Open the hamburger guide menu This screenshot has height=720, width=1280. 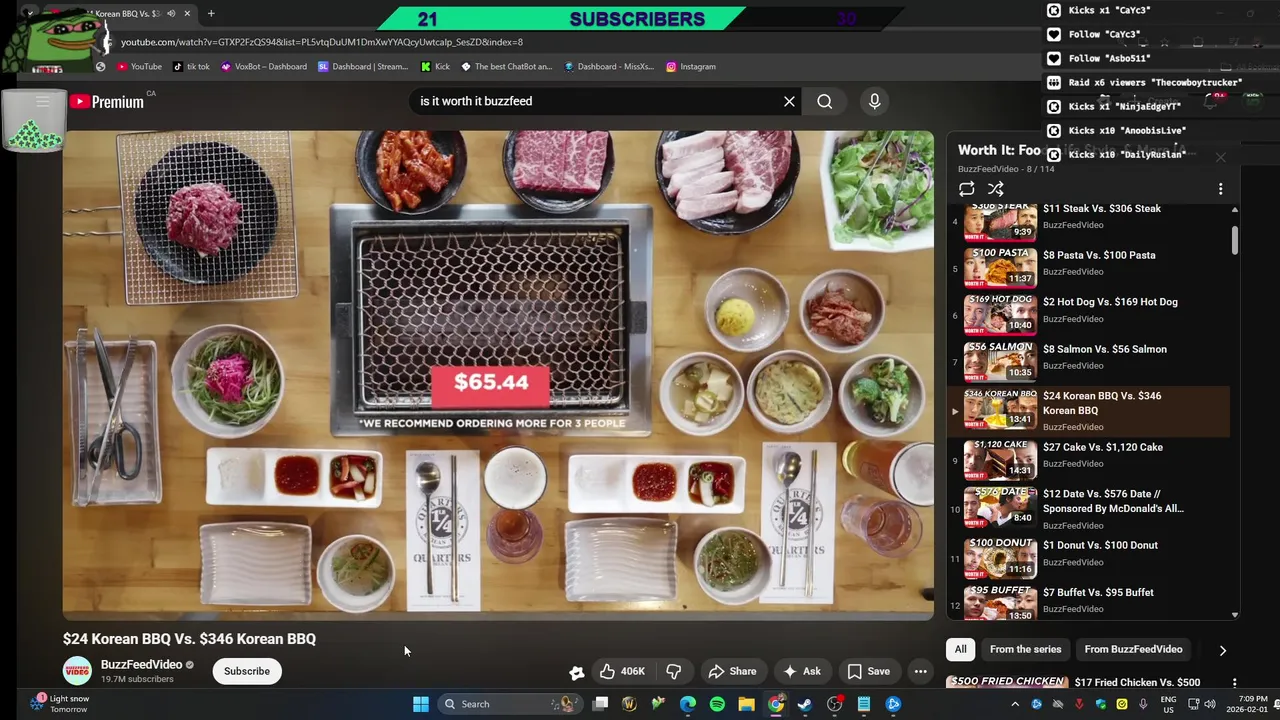pyautogui.click(x=43, y=101)
